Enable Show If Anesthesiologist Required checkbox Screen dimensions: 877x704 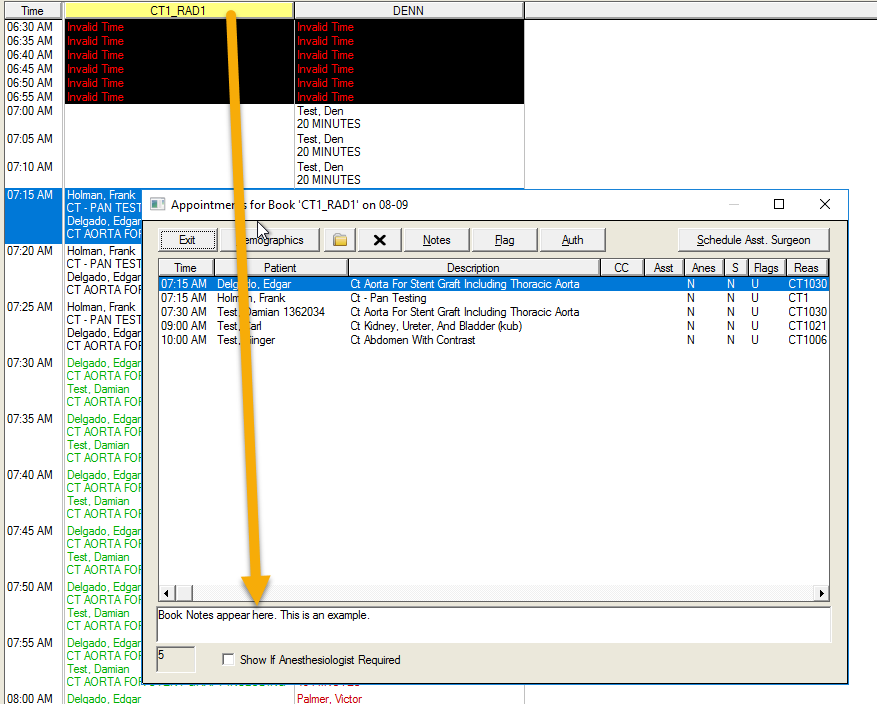coord(229,660)
